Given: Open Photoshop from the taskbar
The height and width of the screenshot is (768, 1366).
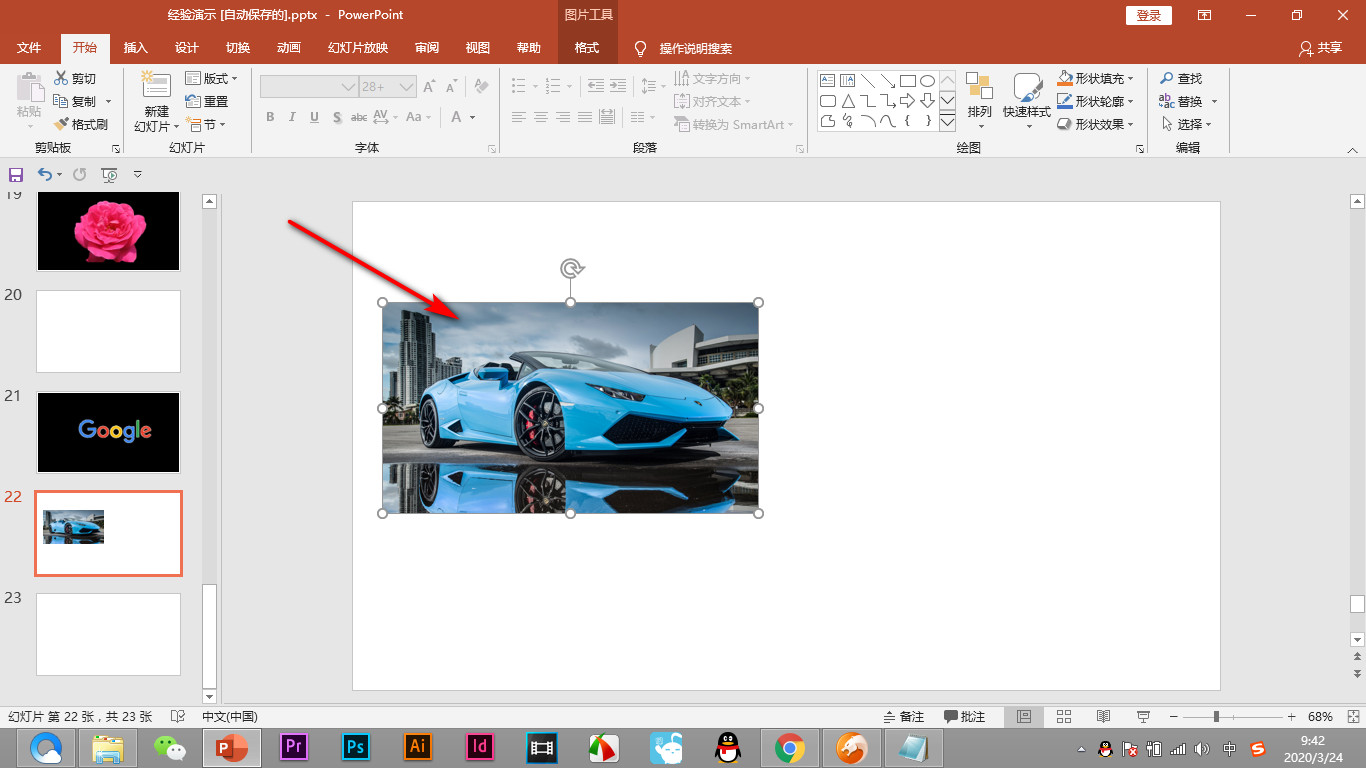Looking at the screenshot, I should pos(355,747).
